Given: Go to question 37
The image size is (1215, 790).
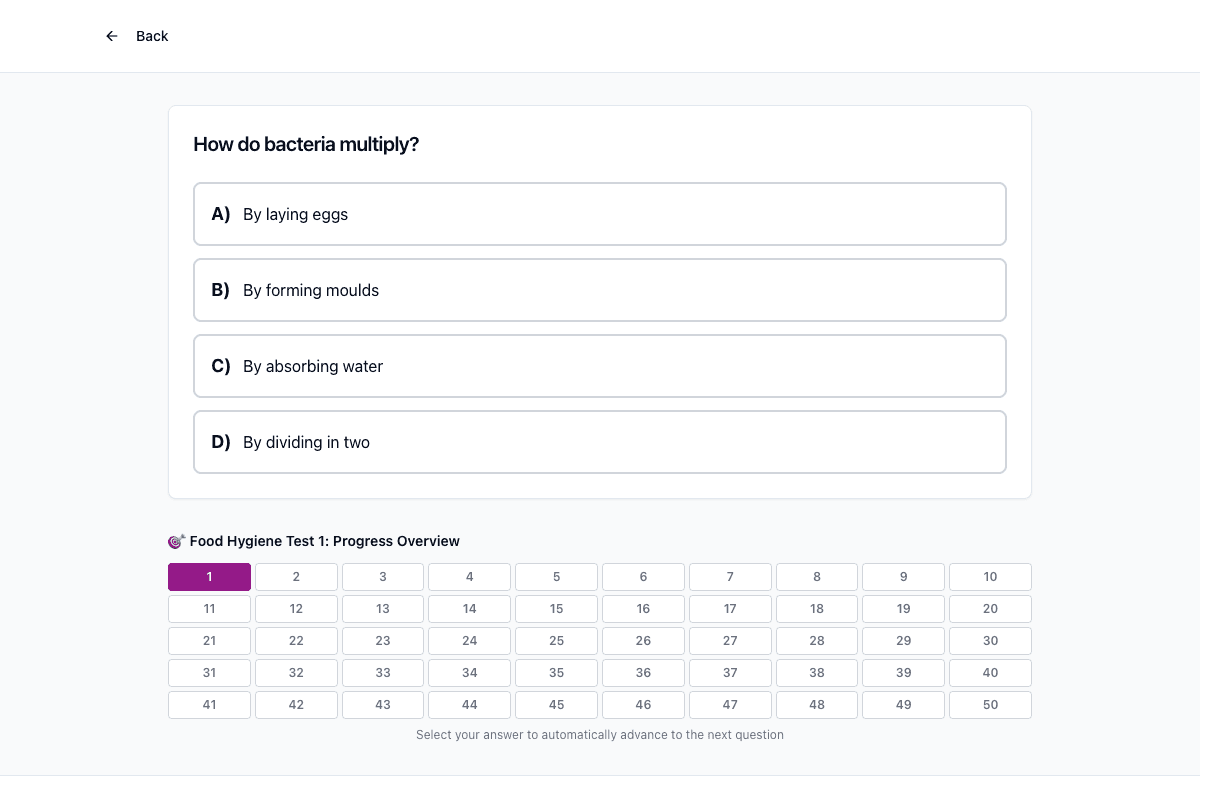Looking at the screenshot, I should [730, 673].
